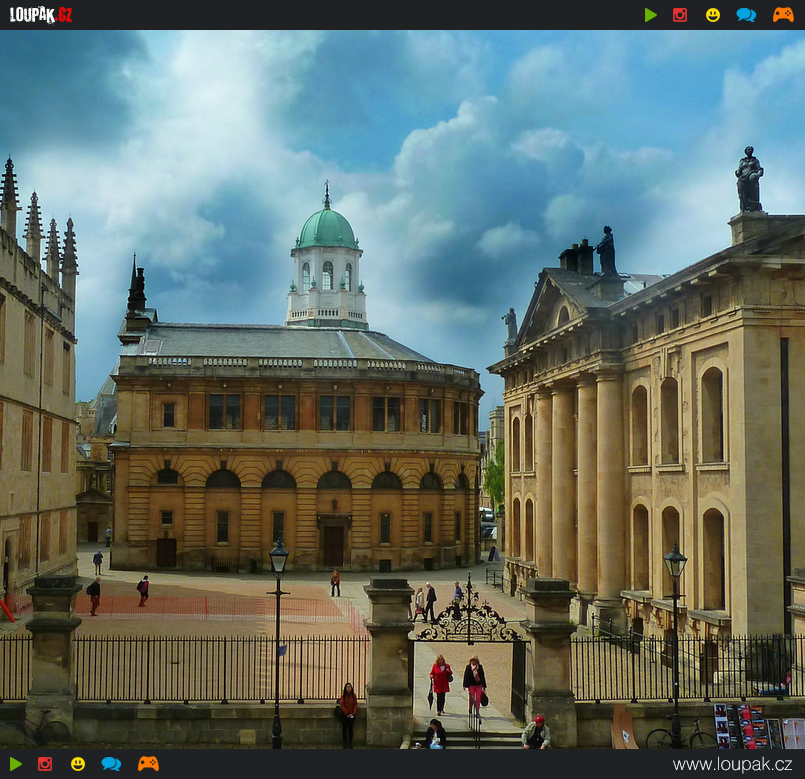
Task: Click the red camera icon in bottom bar
Action: tap(45, 764)
